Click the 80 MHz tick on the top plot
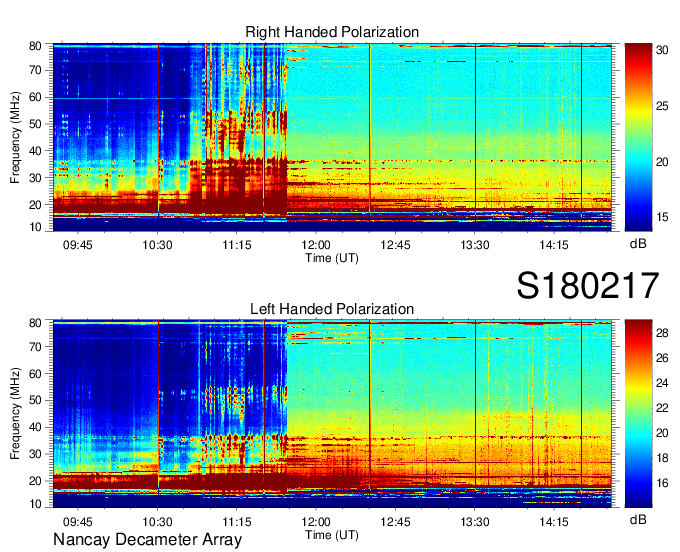680x552 pixels. pos(35,46)
